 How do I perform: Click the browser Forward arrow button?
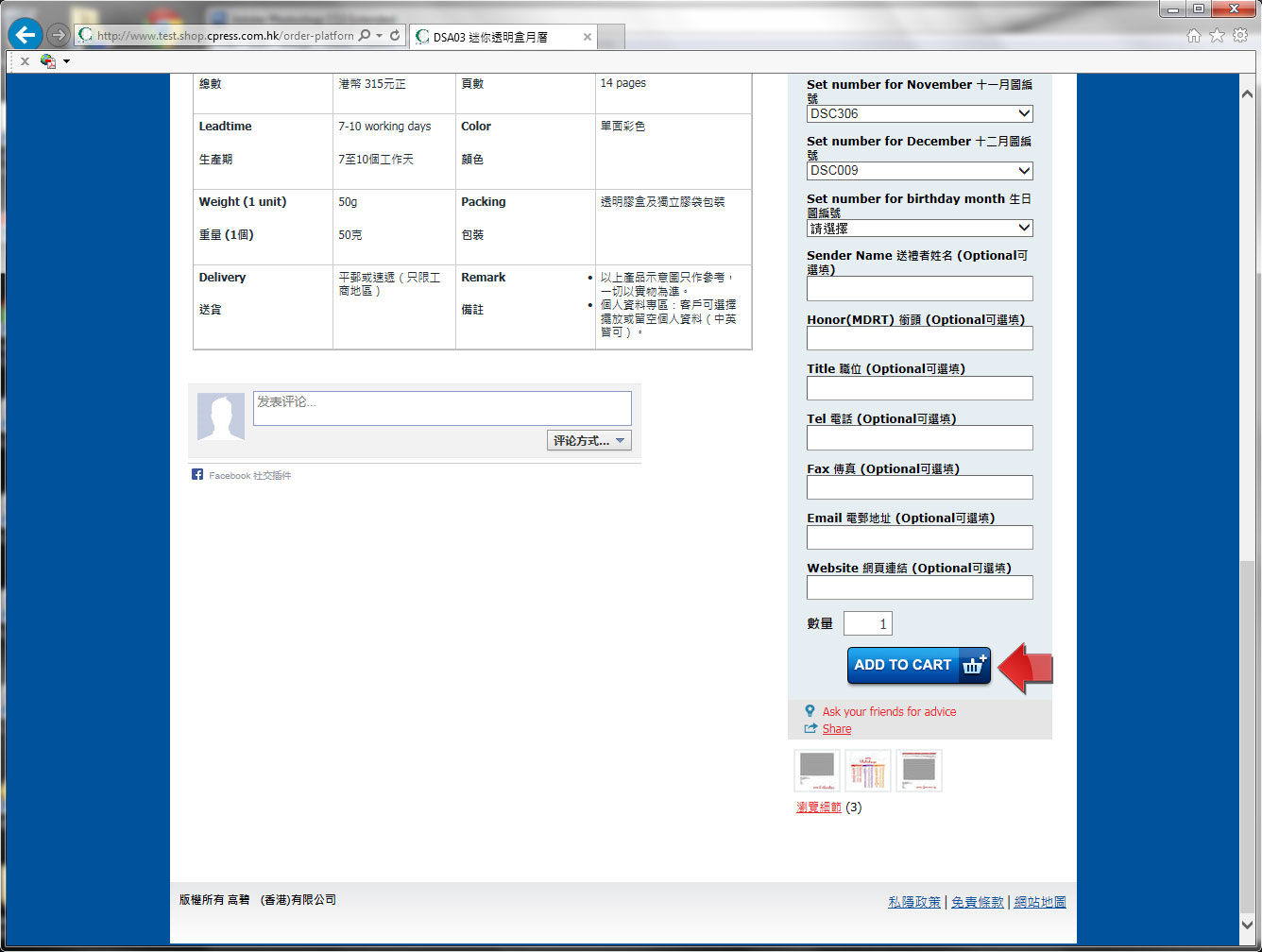click(x=59, y=35)
